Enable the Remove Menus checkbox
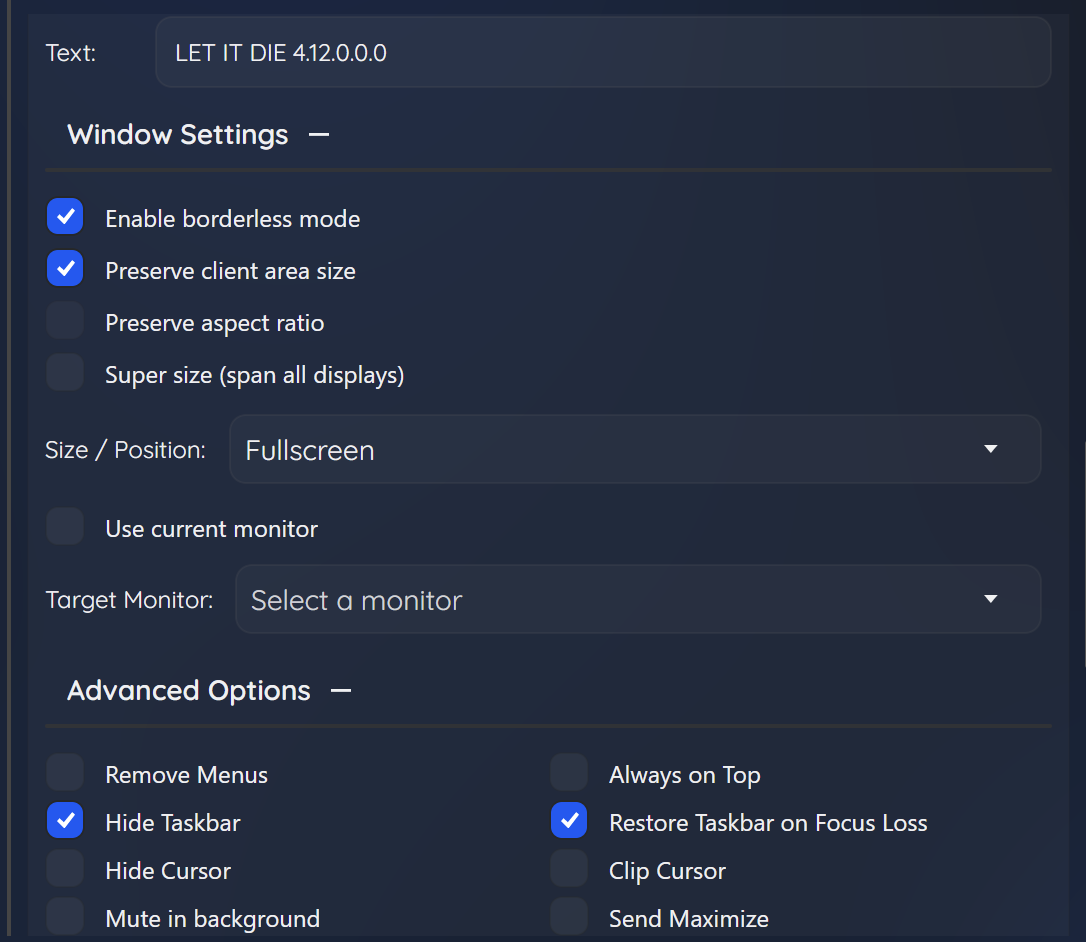The height and width of the screenshot is (942, 1086). 65,774
